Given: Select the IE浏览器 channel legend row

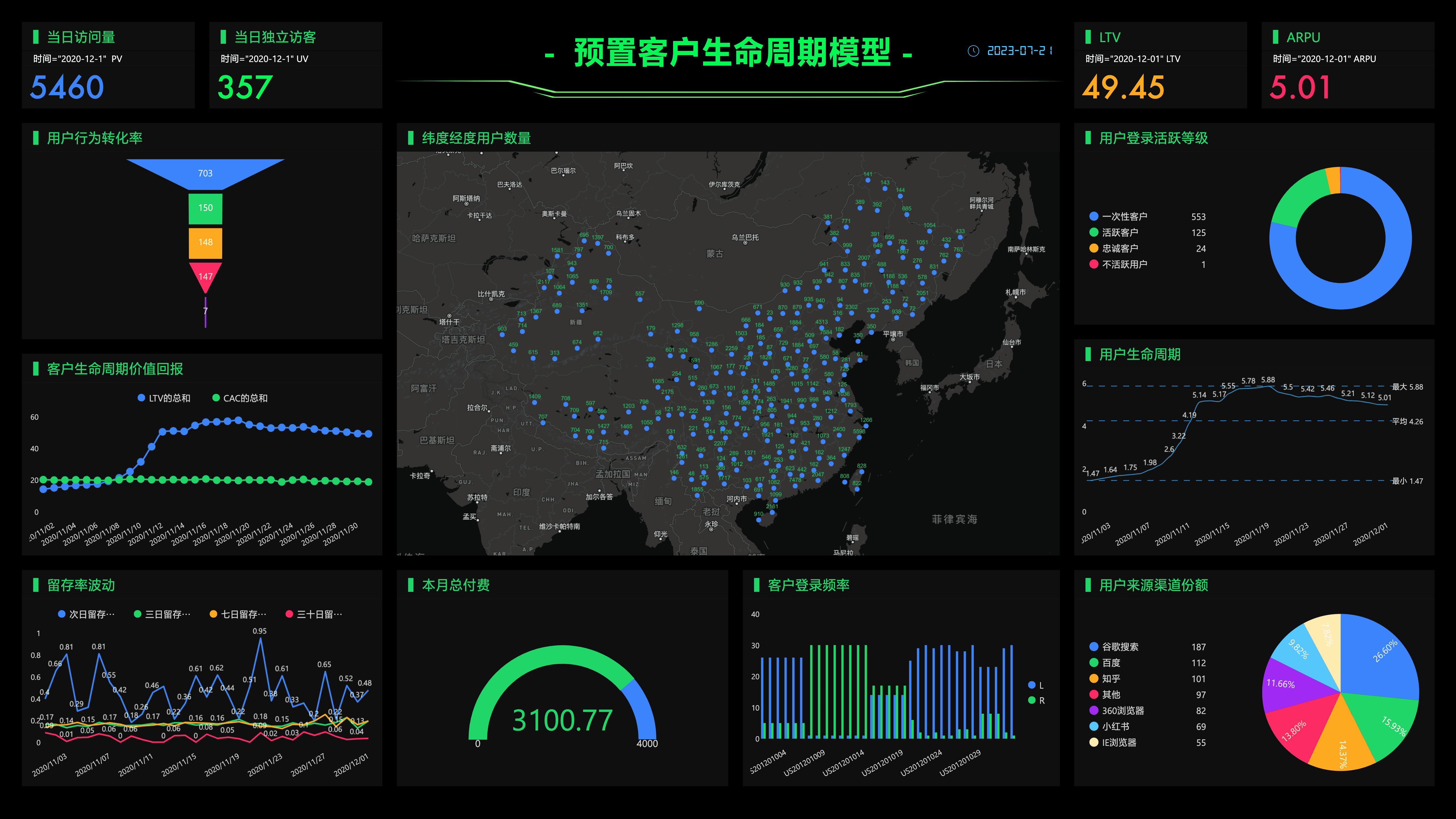Looking at the screenshot, I should (x=1147, y=742).
